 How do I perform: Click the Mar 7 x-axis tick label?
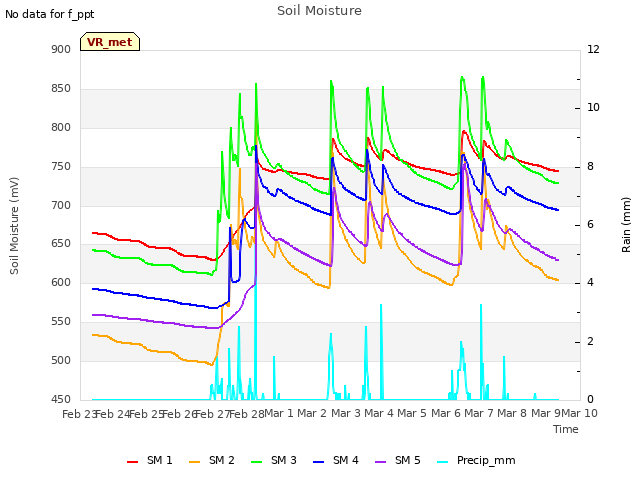(x=478, y=413)
